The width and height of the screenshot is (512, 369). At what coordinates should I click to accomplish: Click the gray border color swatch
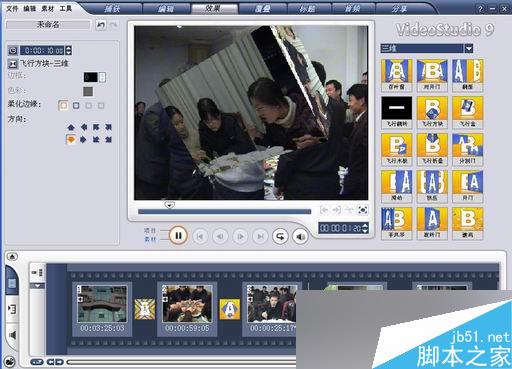[88, 91]
